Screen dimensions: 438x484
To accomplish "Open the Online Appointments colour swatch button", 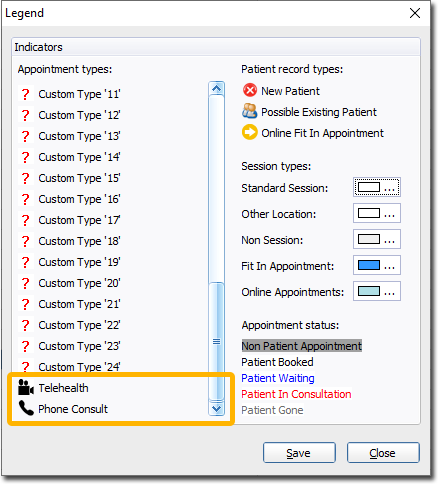I will click(x=377, y=291).
